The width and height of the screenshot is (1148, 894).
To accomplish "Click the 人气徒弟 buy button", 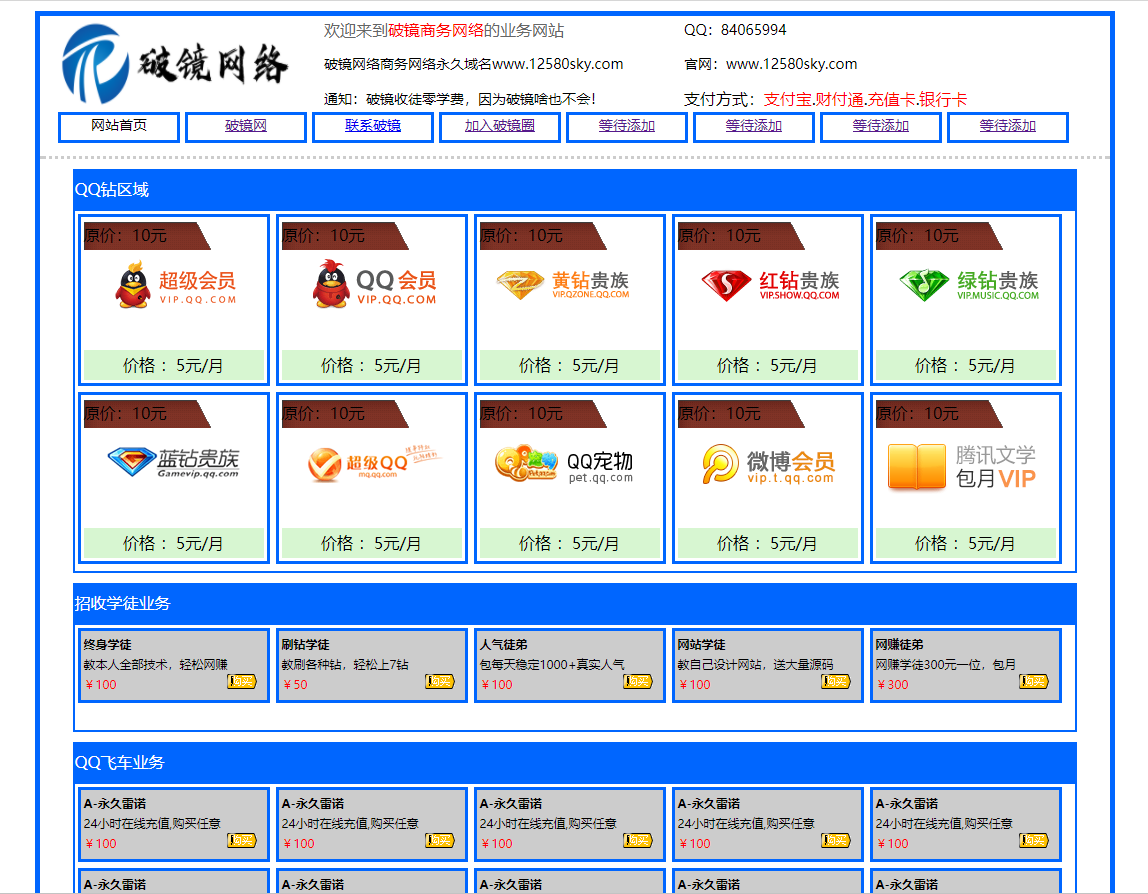I will click(637, 682).
